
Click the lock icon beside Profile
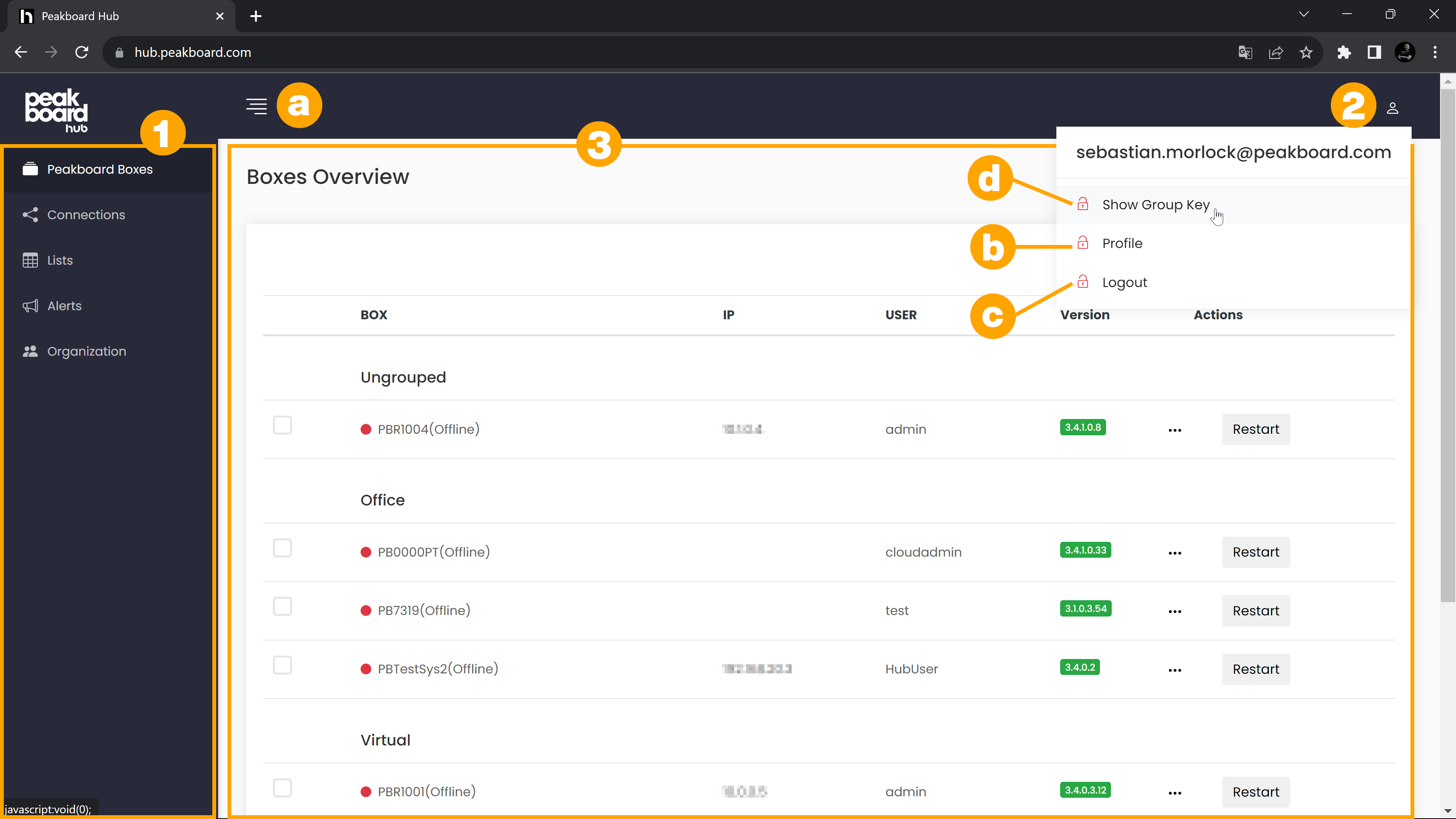[x=1083, y=243]
